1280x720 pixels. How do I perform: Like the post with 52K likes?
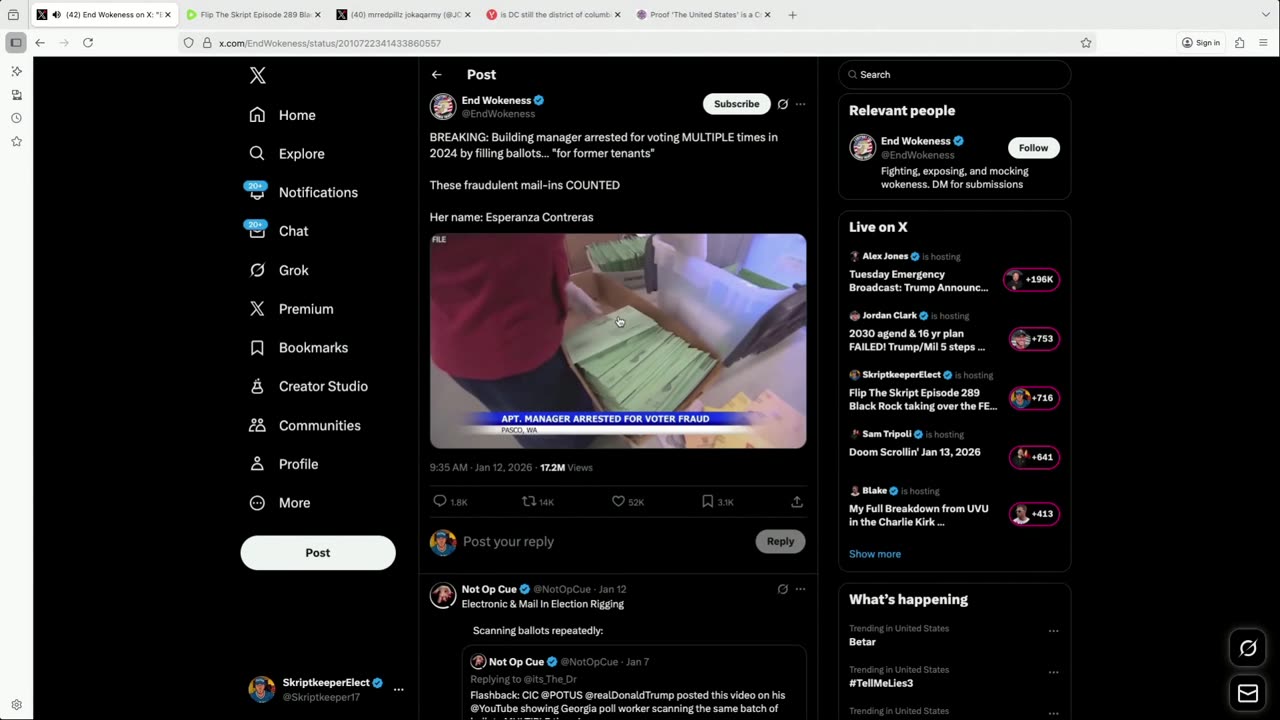pos(618,501)
